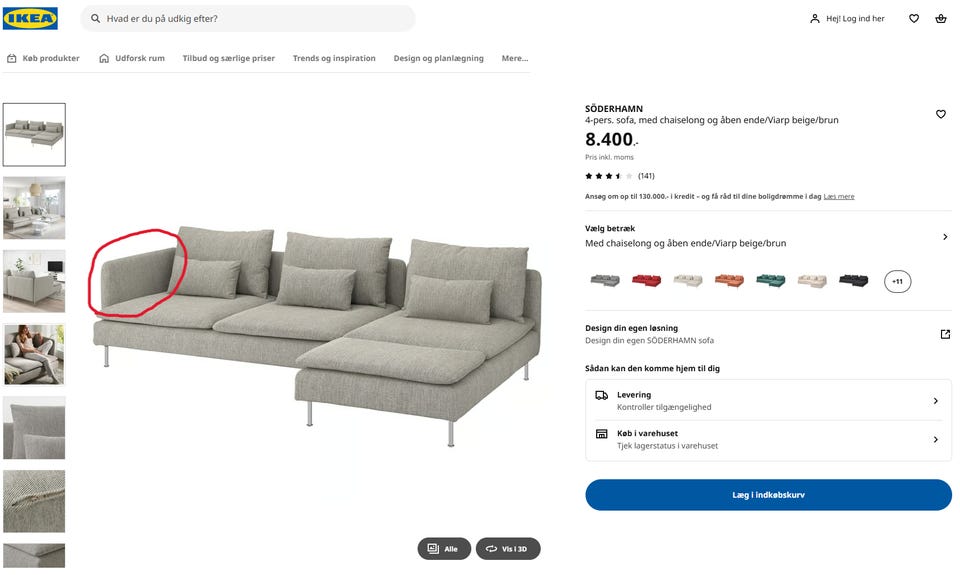This screenshot has height=575, width=960.
Task: Open the wishlist heart icon in header
Action: (913, 18)
